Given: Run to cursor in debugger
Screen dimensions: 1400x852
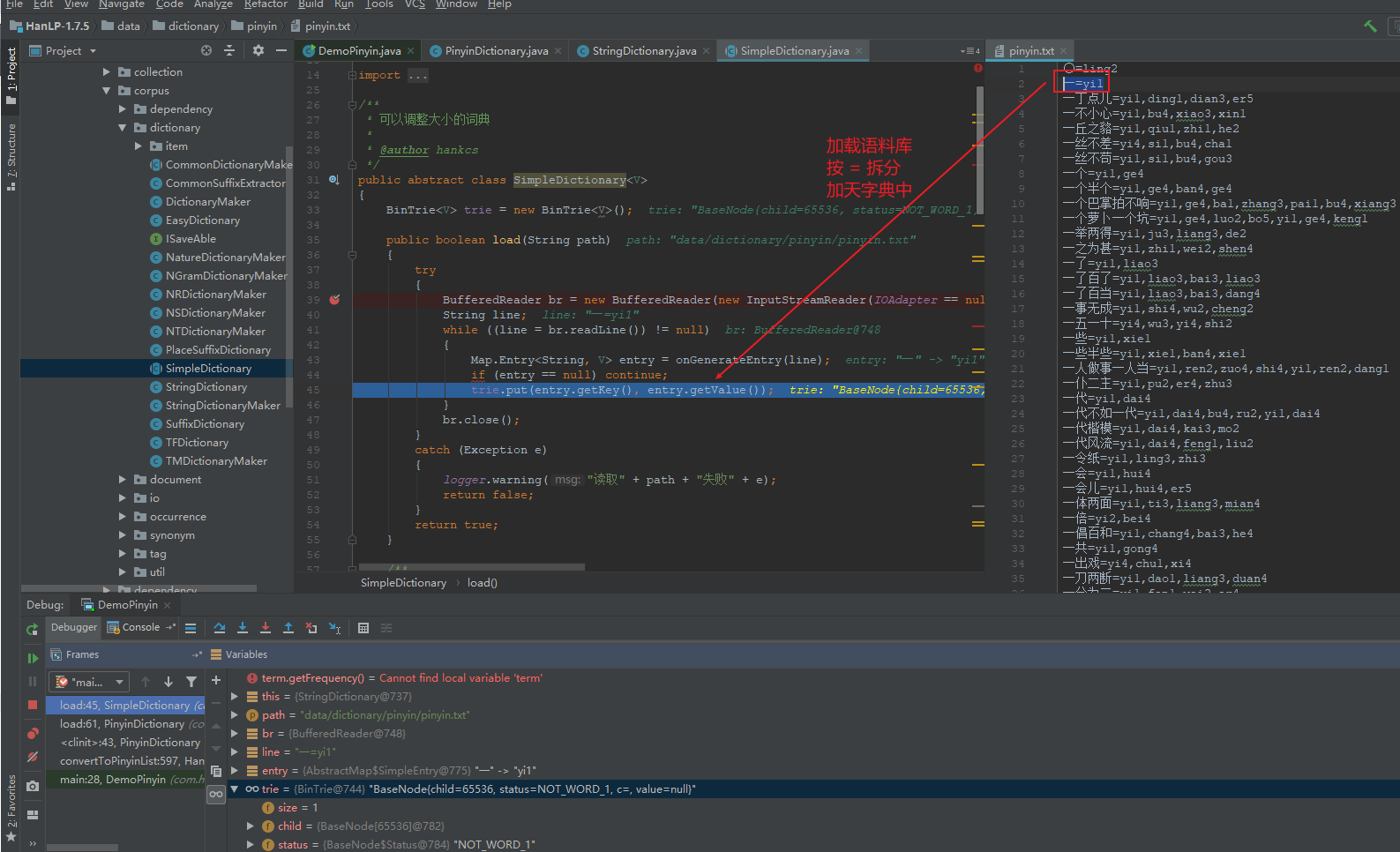Looking at the screenshot, I should point(335,628).
